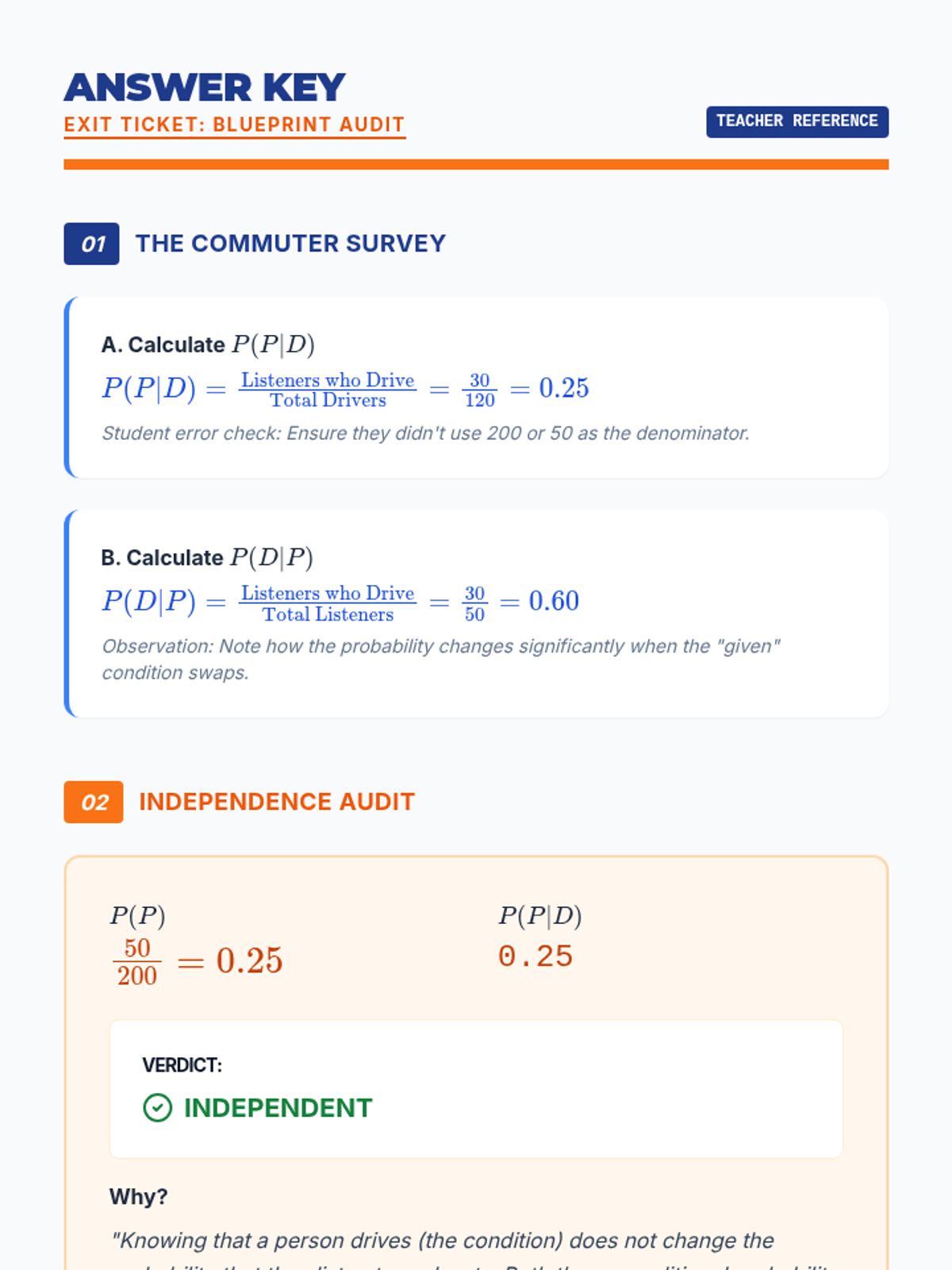The image size is (952, 1270).
Task: Click the 'A. Calculate P(P|D)' question heading
Action: point(208,344)
